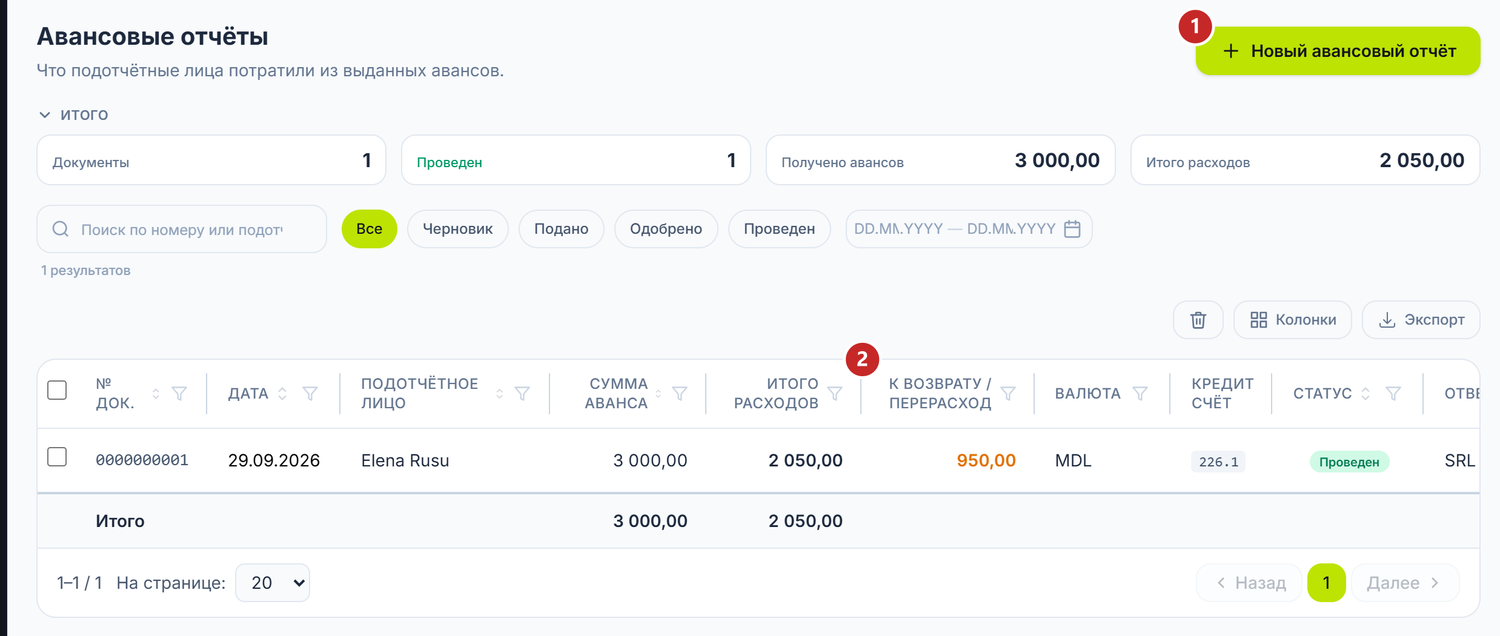Open filter for ДАТА column
This screenshot has width=1500, height=636.
click(310, 394)
